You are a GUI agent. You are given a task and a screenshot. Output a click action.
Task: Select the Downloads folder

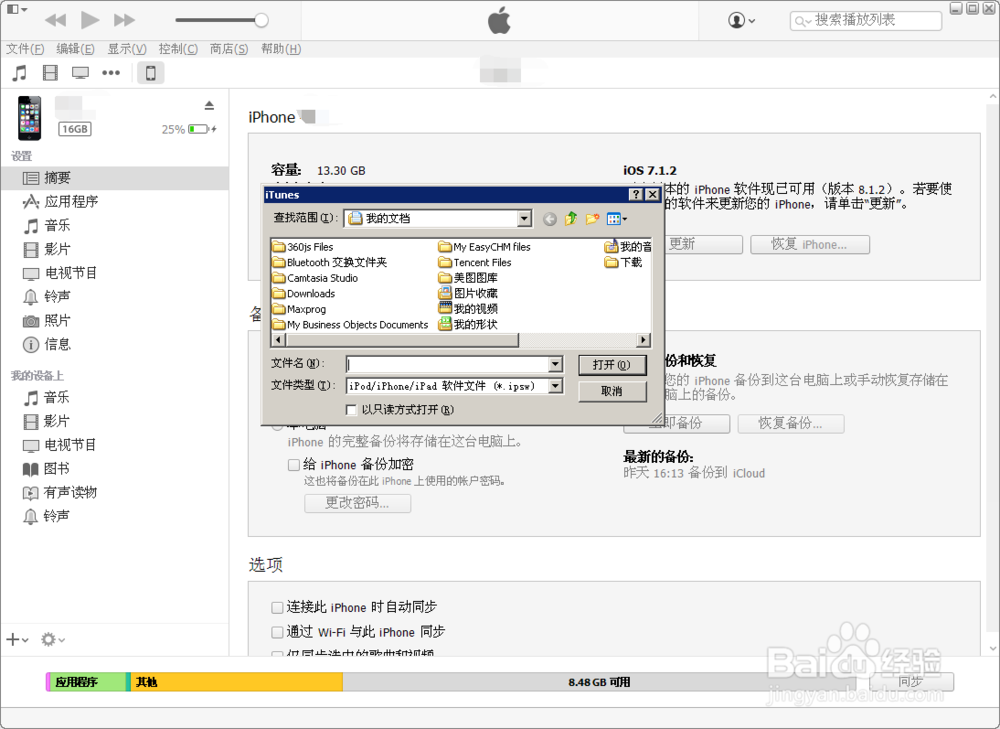coord(304,293)
